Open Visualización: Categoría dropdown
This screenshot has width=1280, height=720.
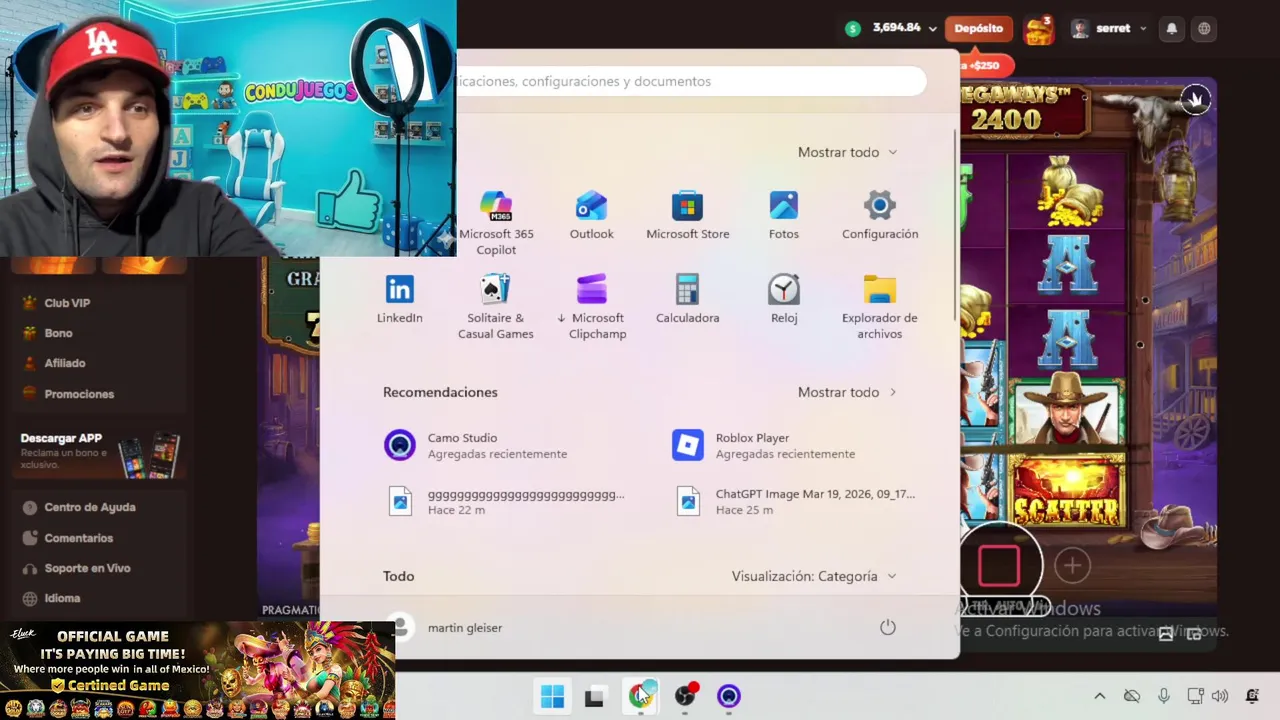point(813,576)
